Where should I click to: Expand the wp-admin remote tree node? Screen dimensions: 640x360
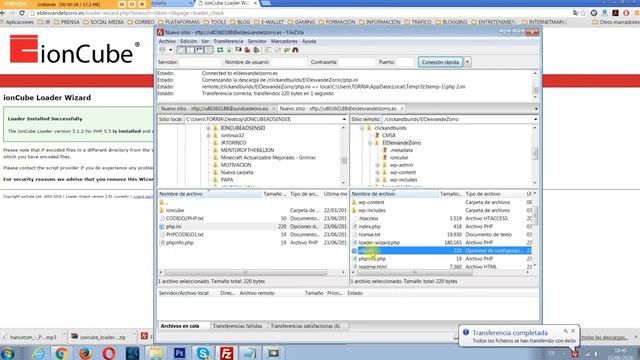[378, 165]
